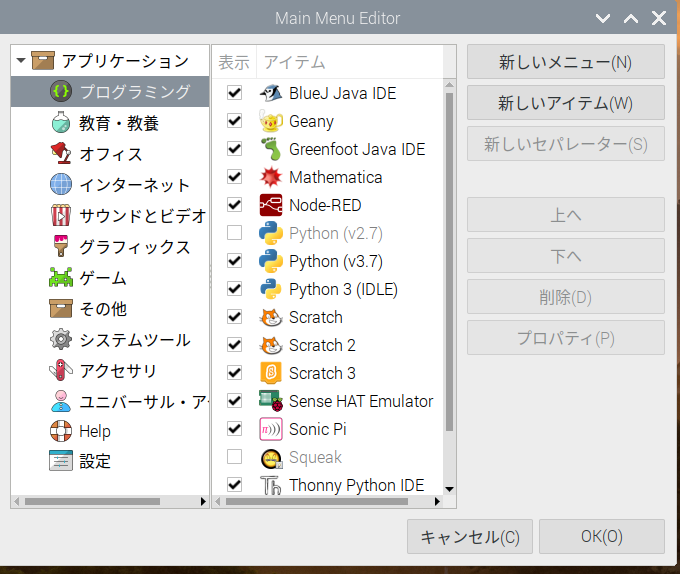Click the item list vertical scrollbar
The width and height of the screenshot is (680, 574).
[449, 262]
